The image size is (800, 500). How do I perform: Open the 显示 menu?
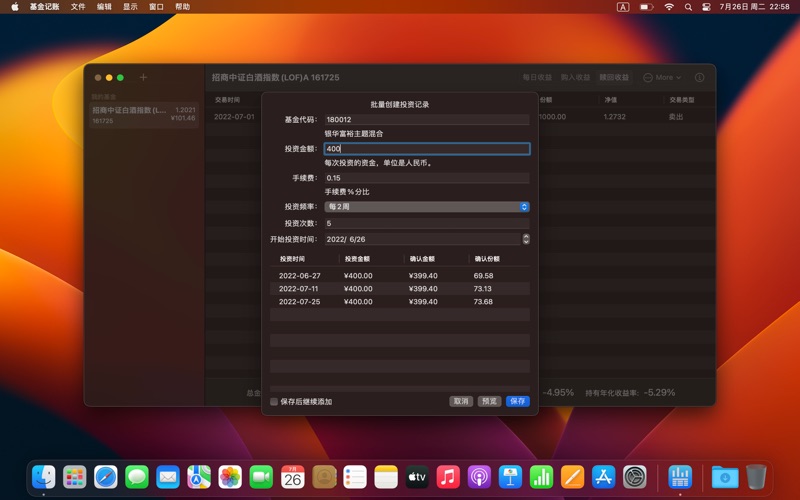pyautogui.click(x=130, y=7)
